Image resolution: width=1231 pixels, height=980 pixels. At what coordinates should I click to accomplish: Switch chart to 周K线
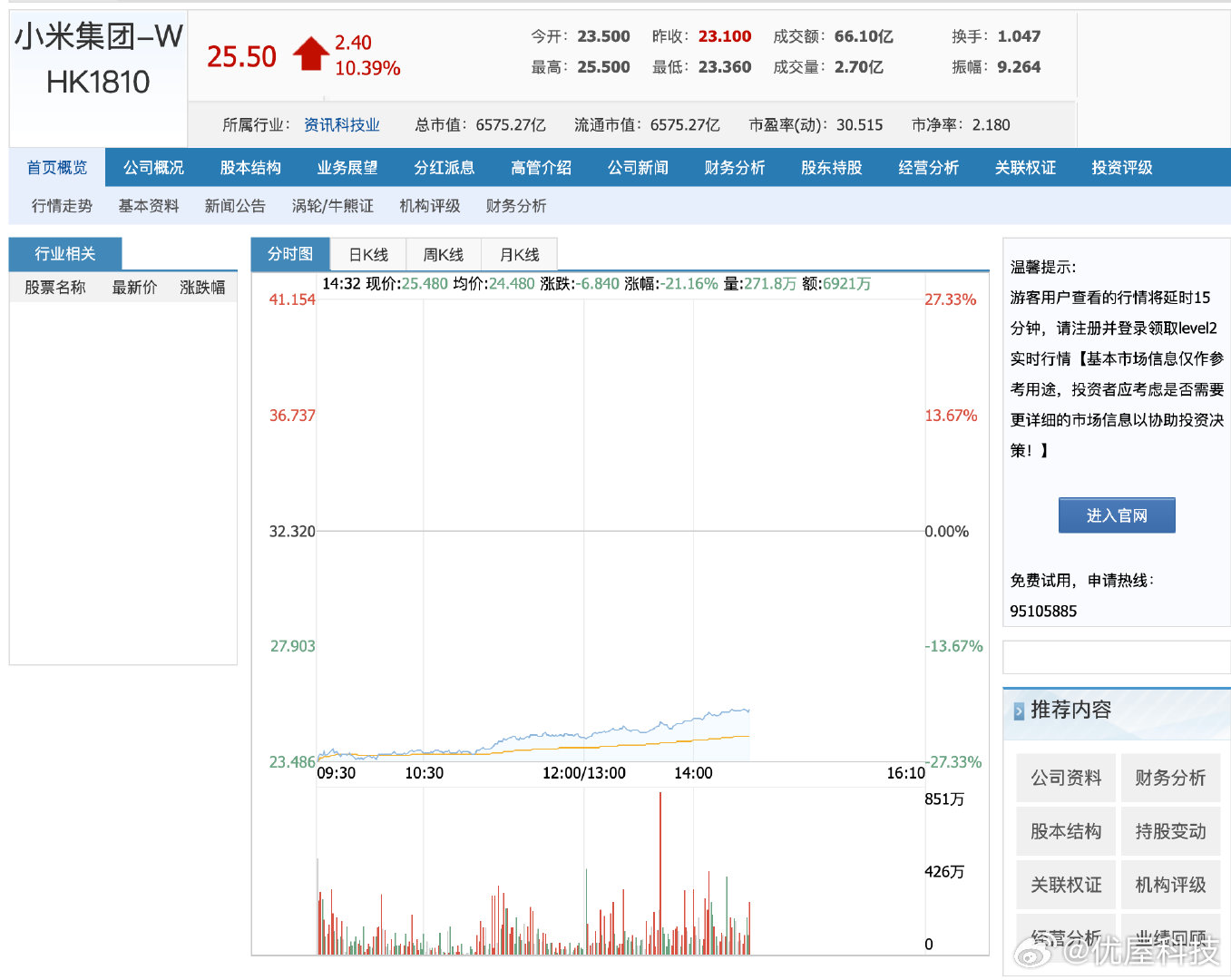444,255
